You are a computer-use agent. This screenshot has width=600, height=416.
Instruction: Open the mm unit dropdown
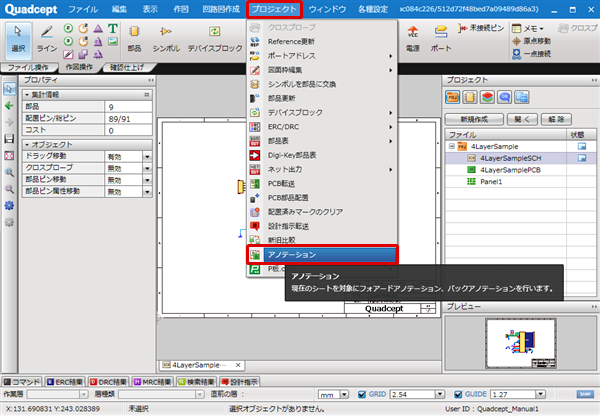click(344, 394)
